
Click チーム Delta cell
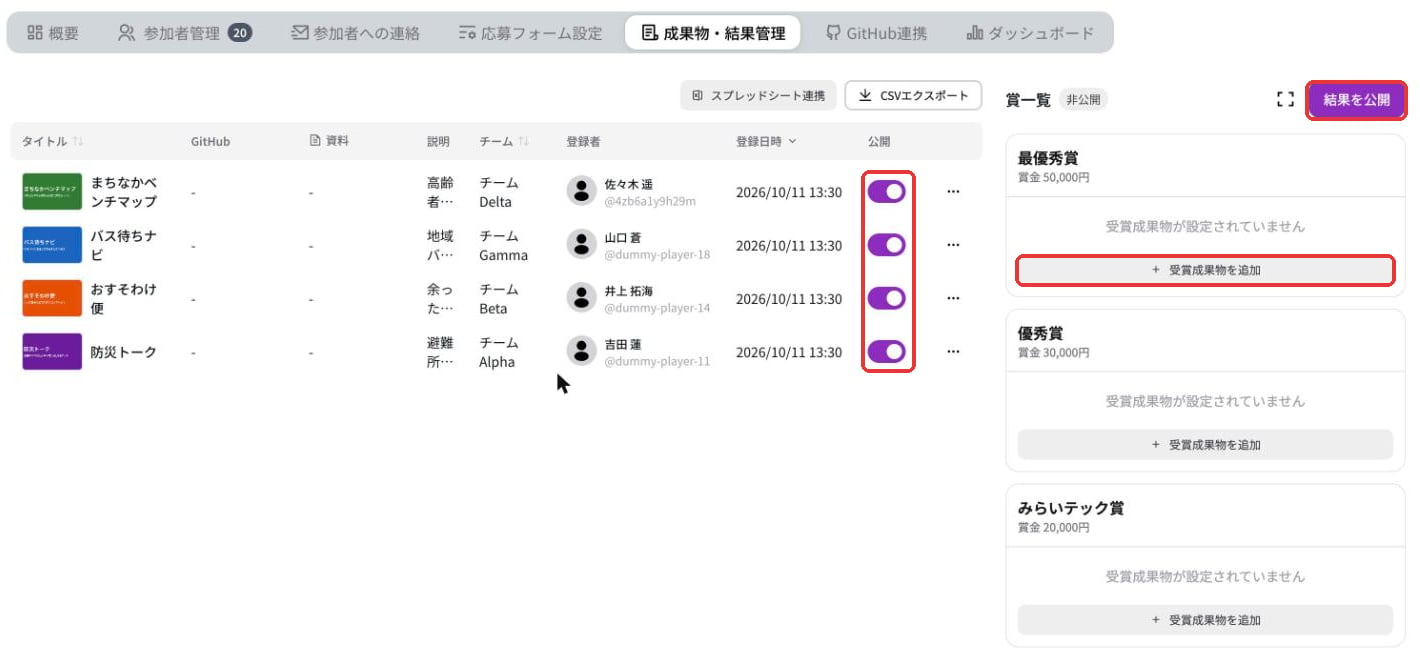tap(499, 192)
